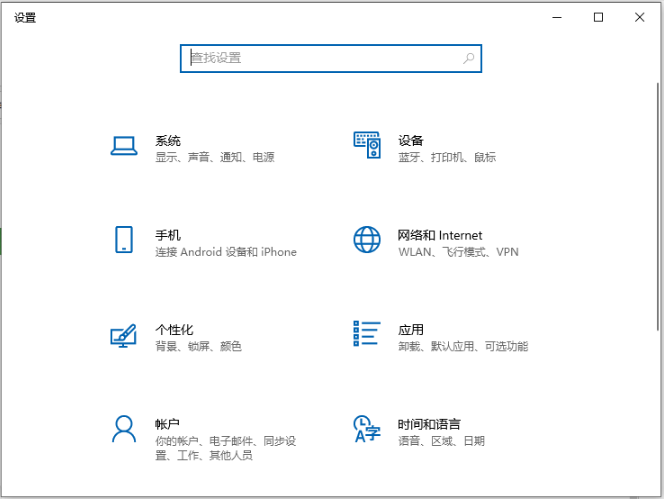This screenshot has height=501, width=664.
Task: Focus the 查找设置 search field
Action: [x=320, y=58]
